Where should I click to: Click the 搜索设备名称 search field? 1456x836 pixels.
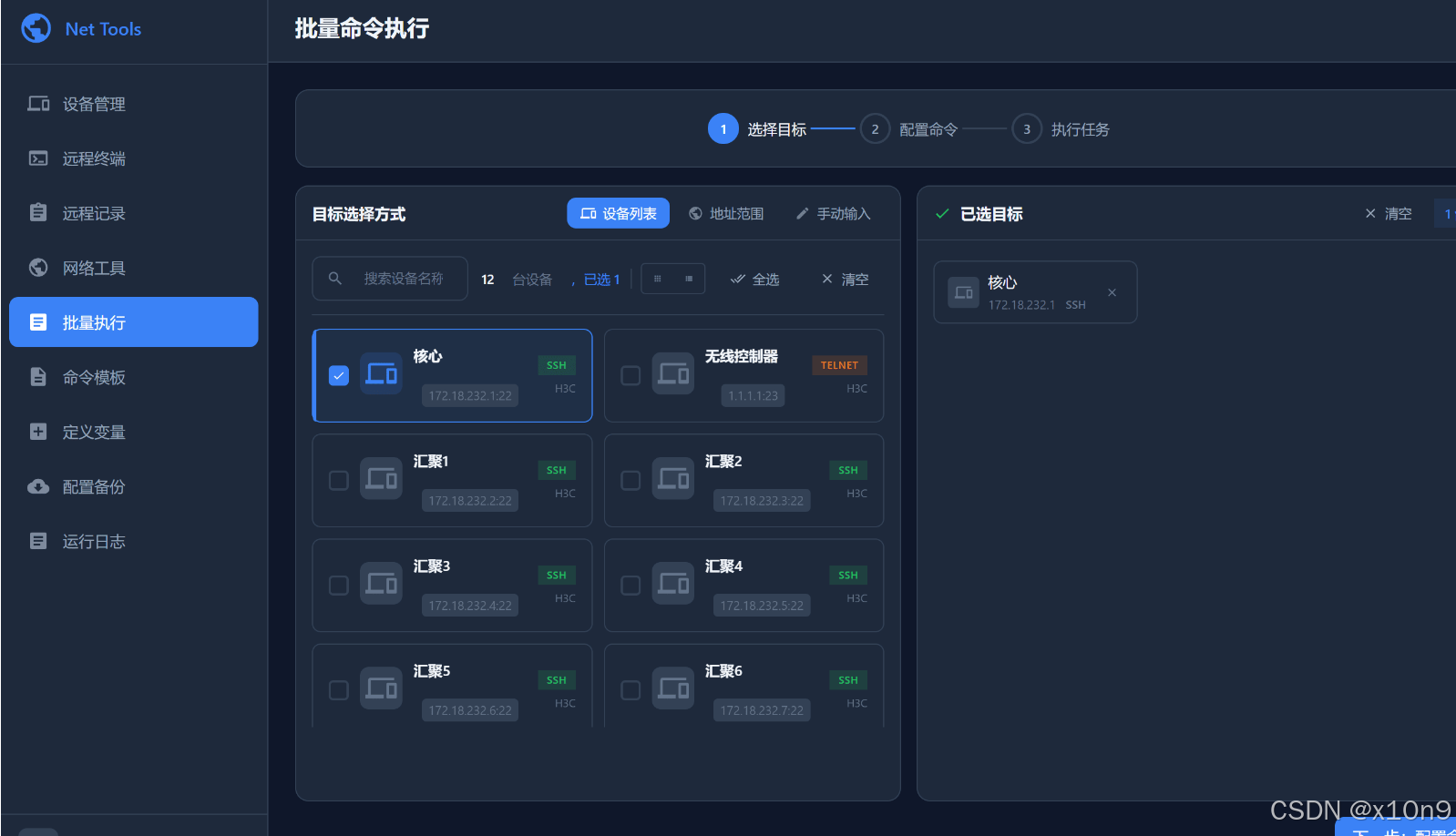pos(390,279)
